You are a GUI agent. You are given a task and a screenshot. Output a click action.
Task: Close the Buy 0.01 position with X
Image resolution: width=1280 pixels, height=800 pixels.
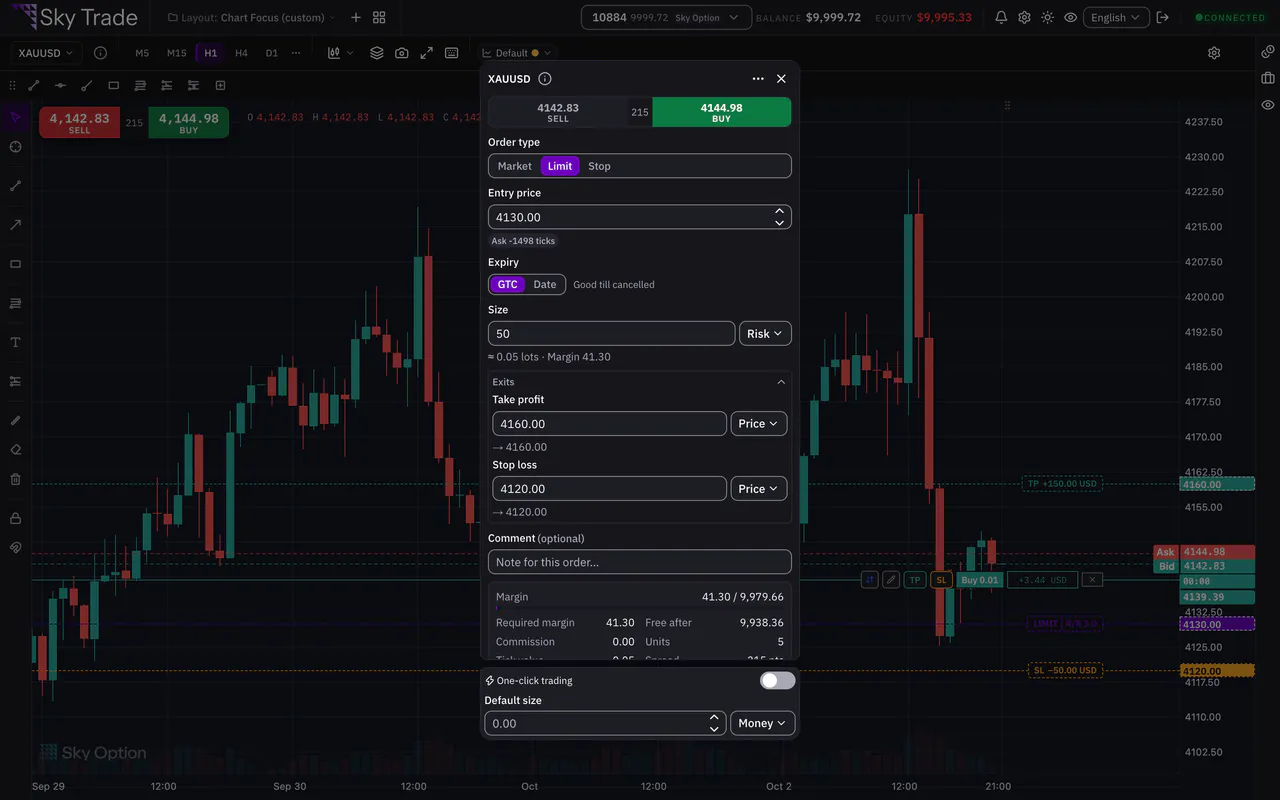point(1093,580)
